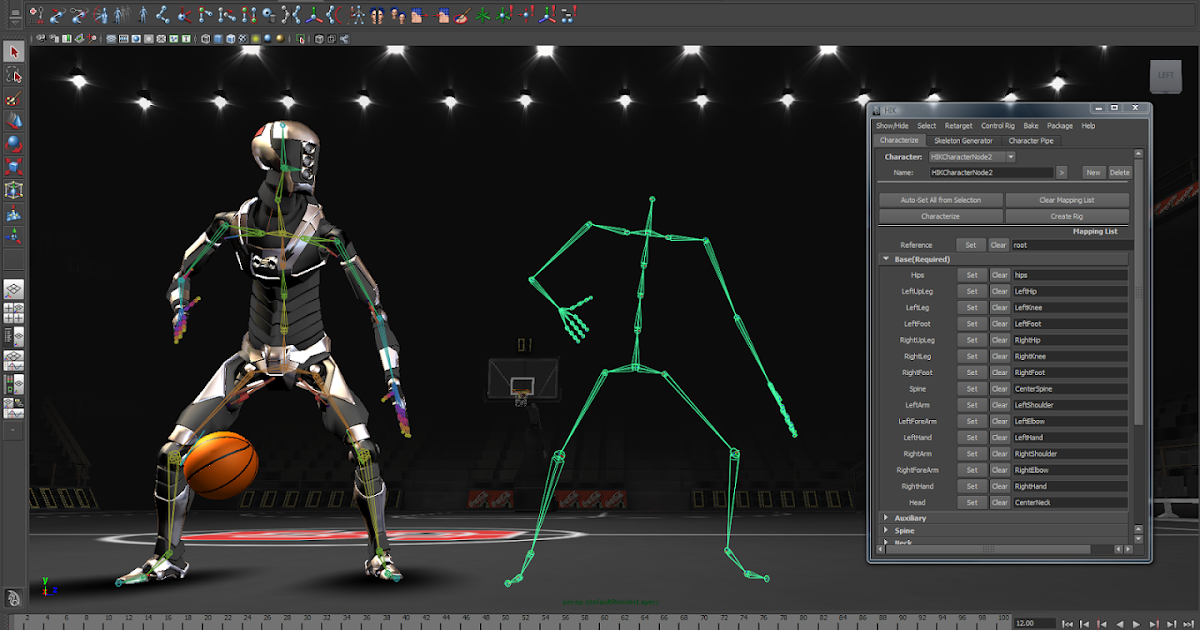
Task: Open the Retarget menu in the HIK window
Action: pos(958,126)
